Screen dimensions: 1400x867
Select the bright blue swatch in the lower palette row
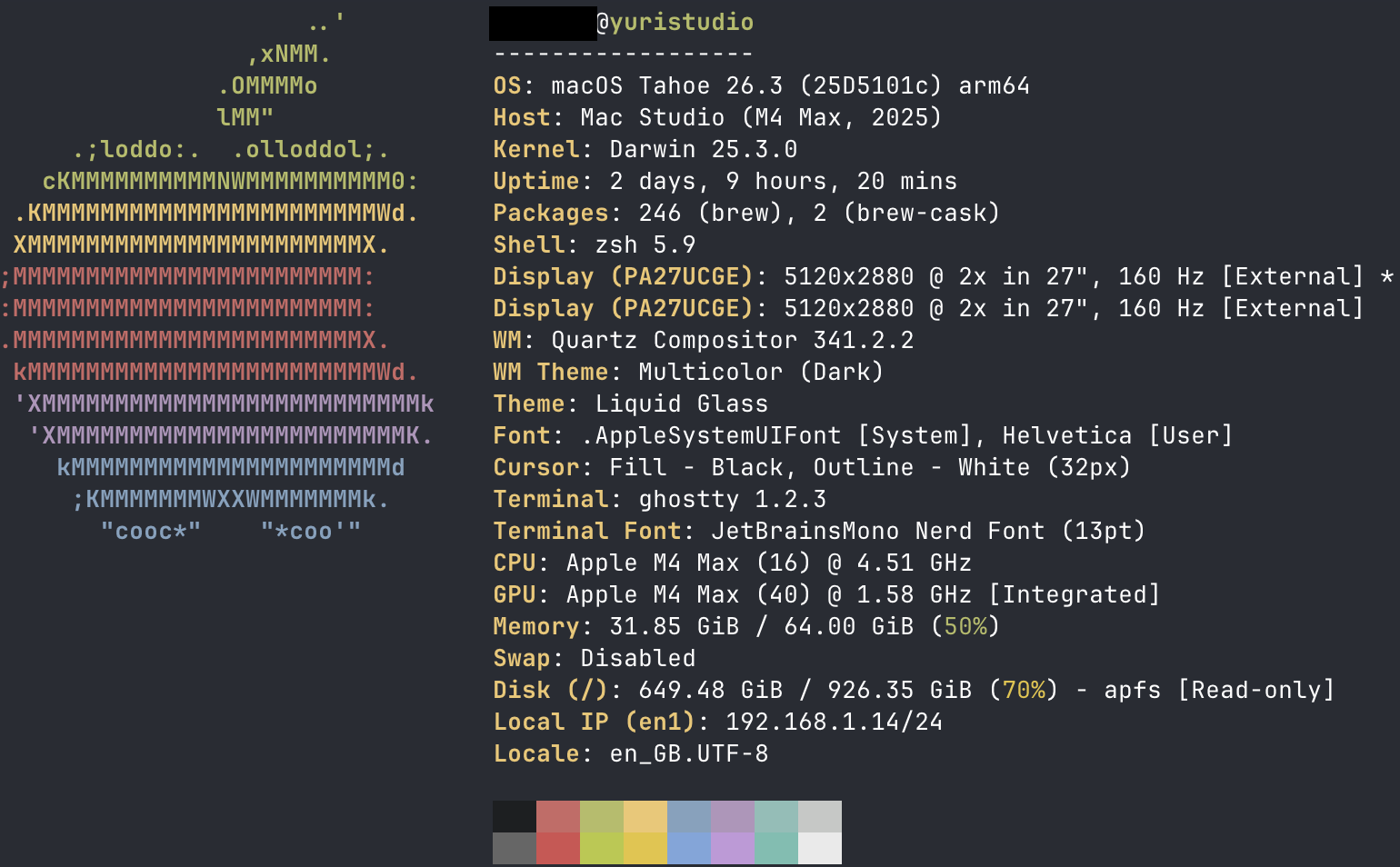click(689, 848)
